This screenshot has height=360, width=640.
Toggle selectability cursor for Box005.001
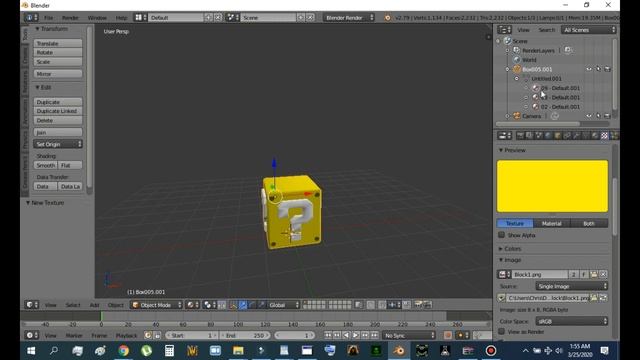coord(598,69)
